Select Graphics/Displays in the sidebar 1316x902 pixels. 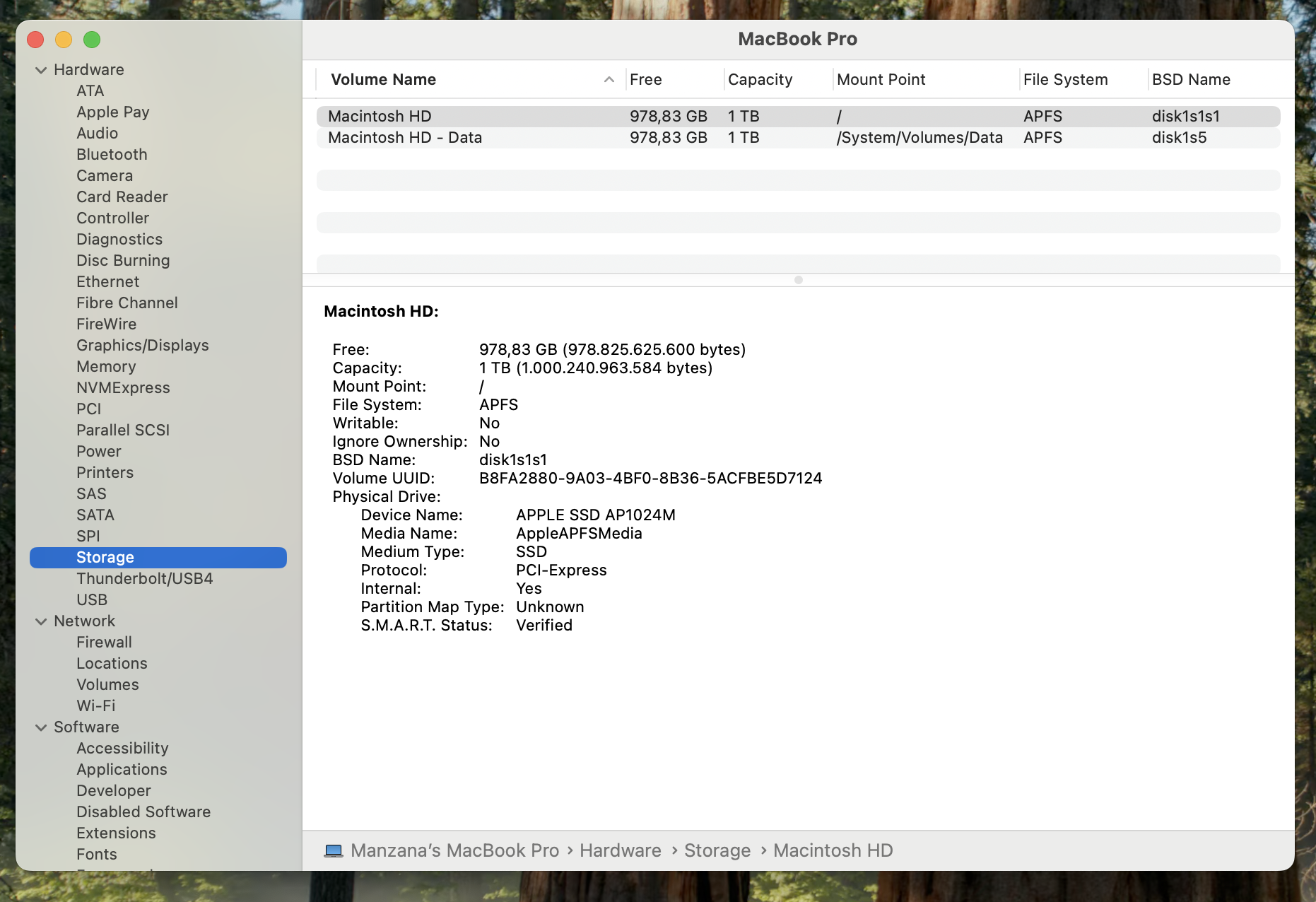click(142, 346)
